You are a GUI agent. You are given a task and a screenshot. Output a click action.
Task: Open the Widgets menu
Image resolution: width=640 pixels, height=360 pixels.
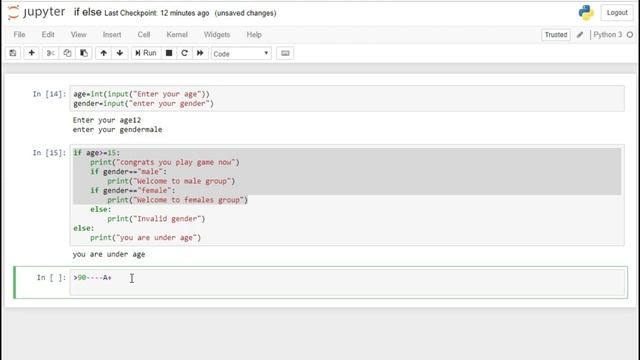pos(217,35)
